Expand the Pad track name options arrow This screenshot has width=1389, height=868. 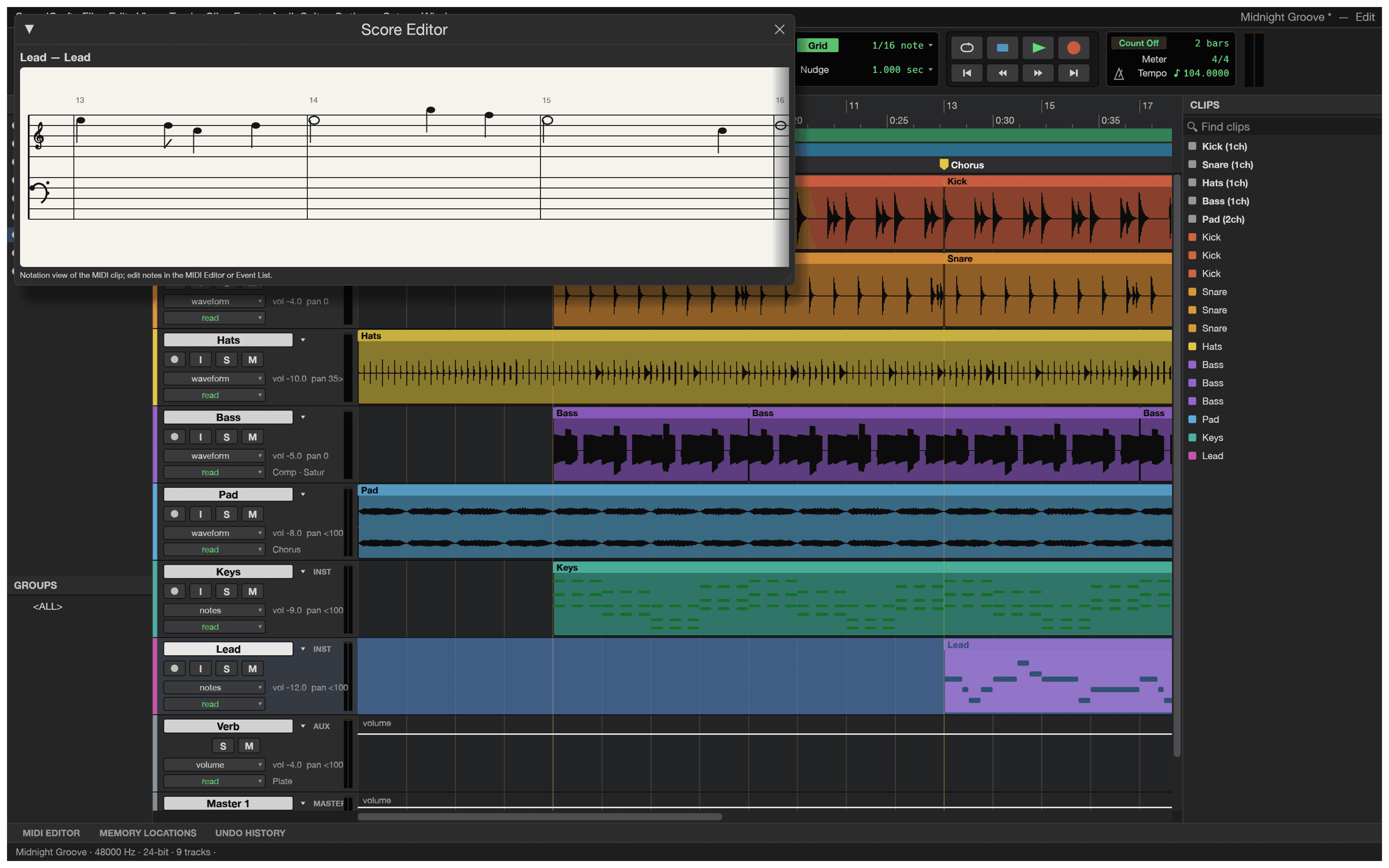303,495
